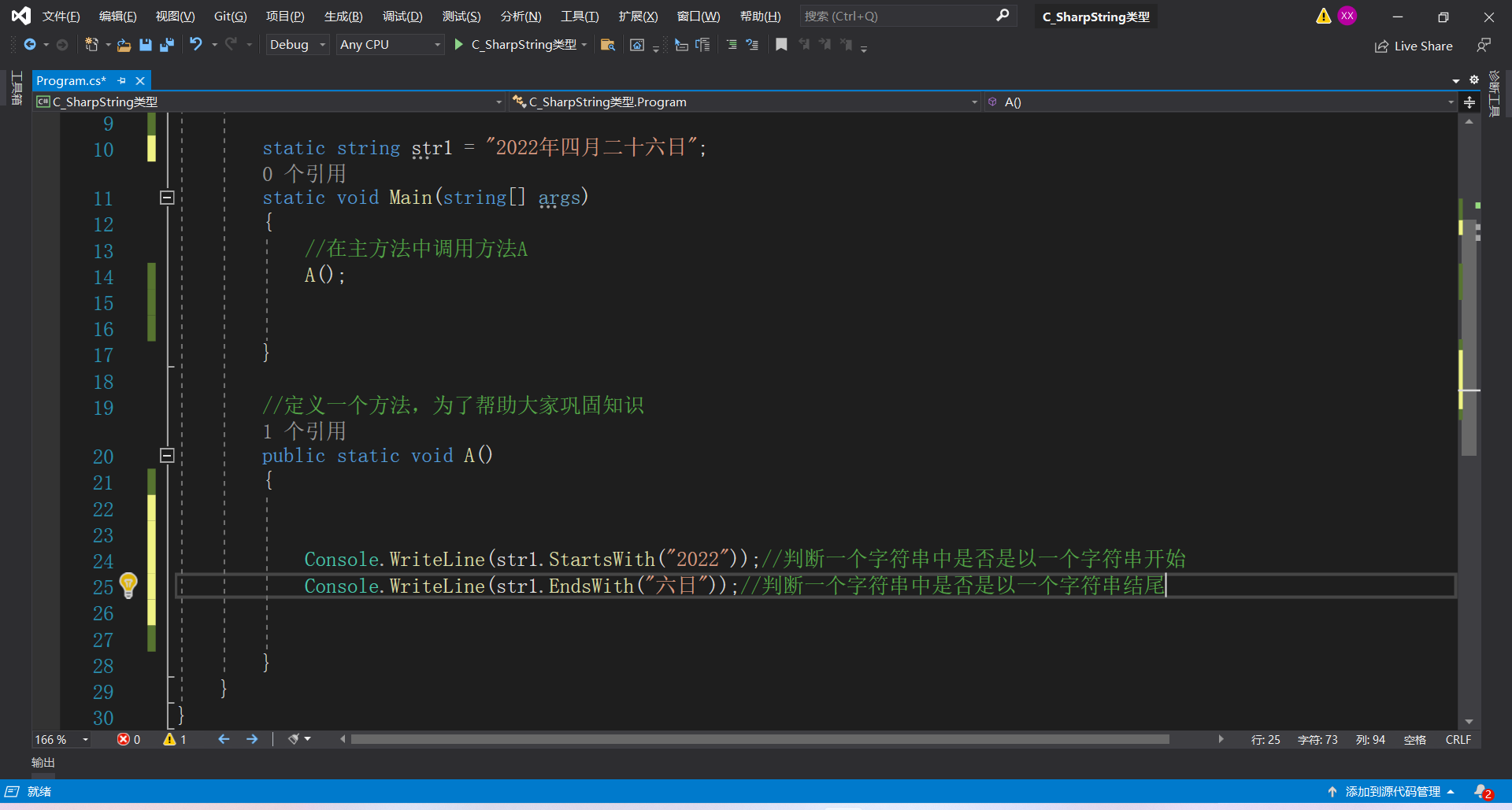Open the startup project dropdown arrow
Screen dimensions: 1512x810
tap(584, 45)
